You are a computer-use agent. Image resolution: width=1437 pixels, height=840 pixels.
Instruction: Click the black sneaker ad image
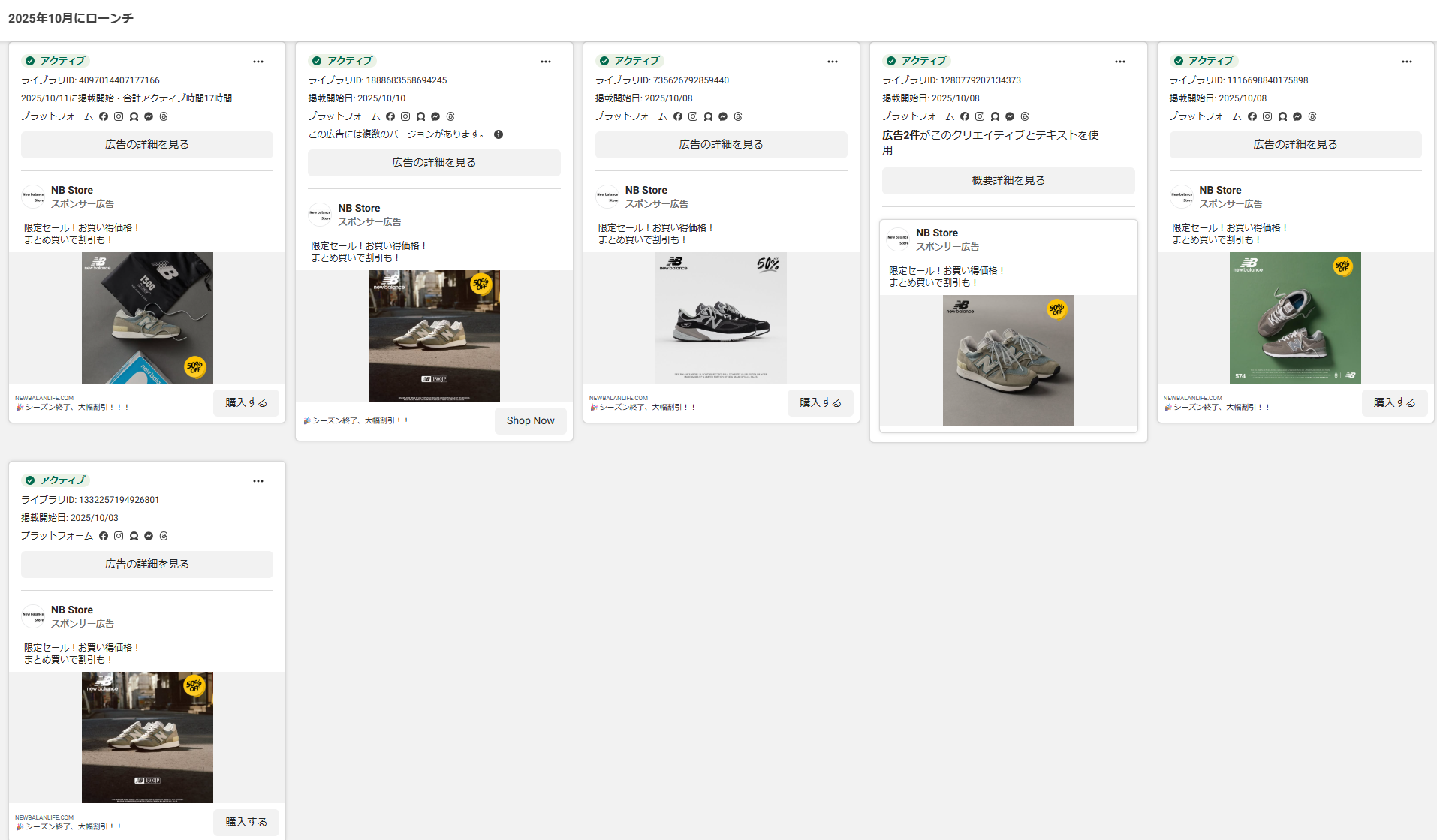[x=721, y=318]
